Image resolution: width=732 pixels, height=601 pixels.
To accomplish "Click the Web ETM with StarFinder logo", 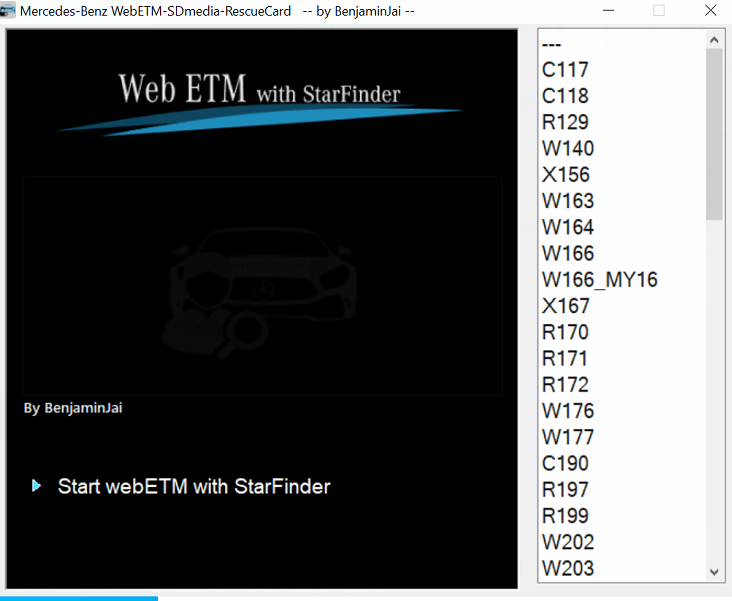I will pos(260,100).
